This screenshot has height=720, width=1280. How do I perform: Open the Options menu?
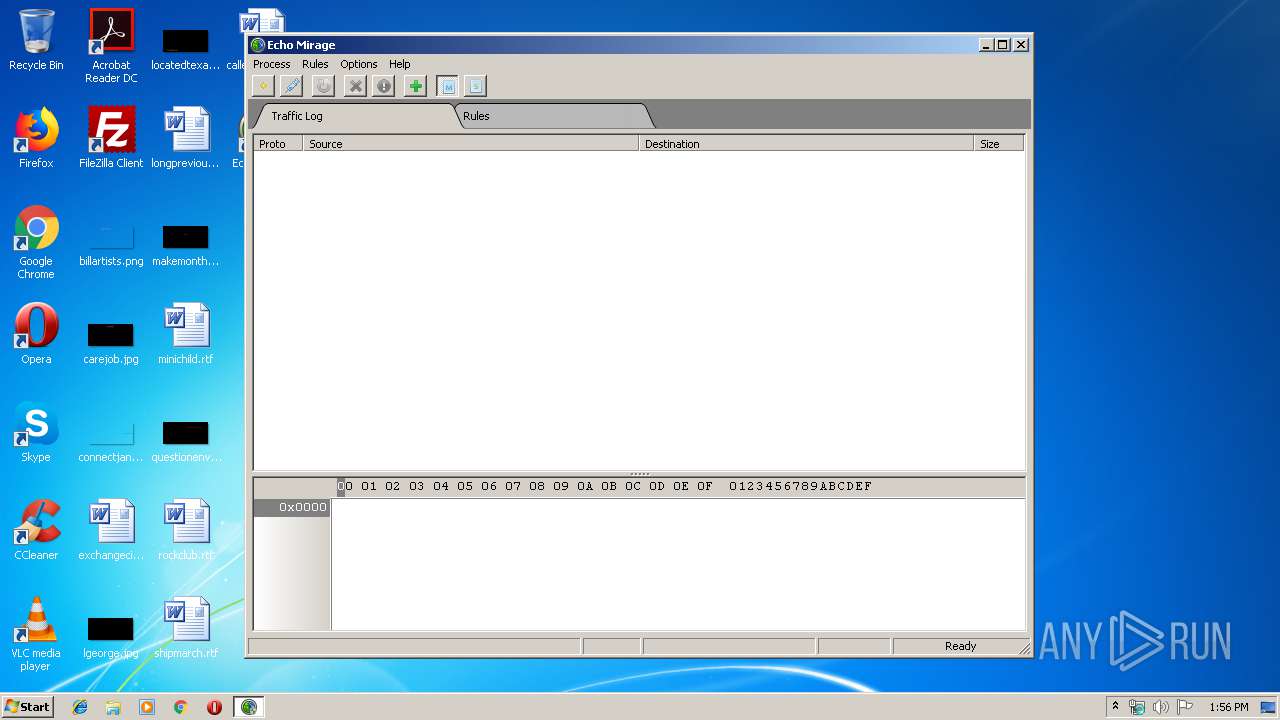point(359,64)
